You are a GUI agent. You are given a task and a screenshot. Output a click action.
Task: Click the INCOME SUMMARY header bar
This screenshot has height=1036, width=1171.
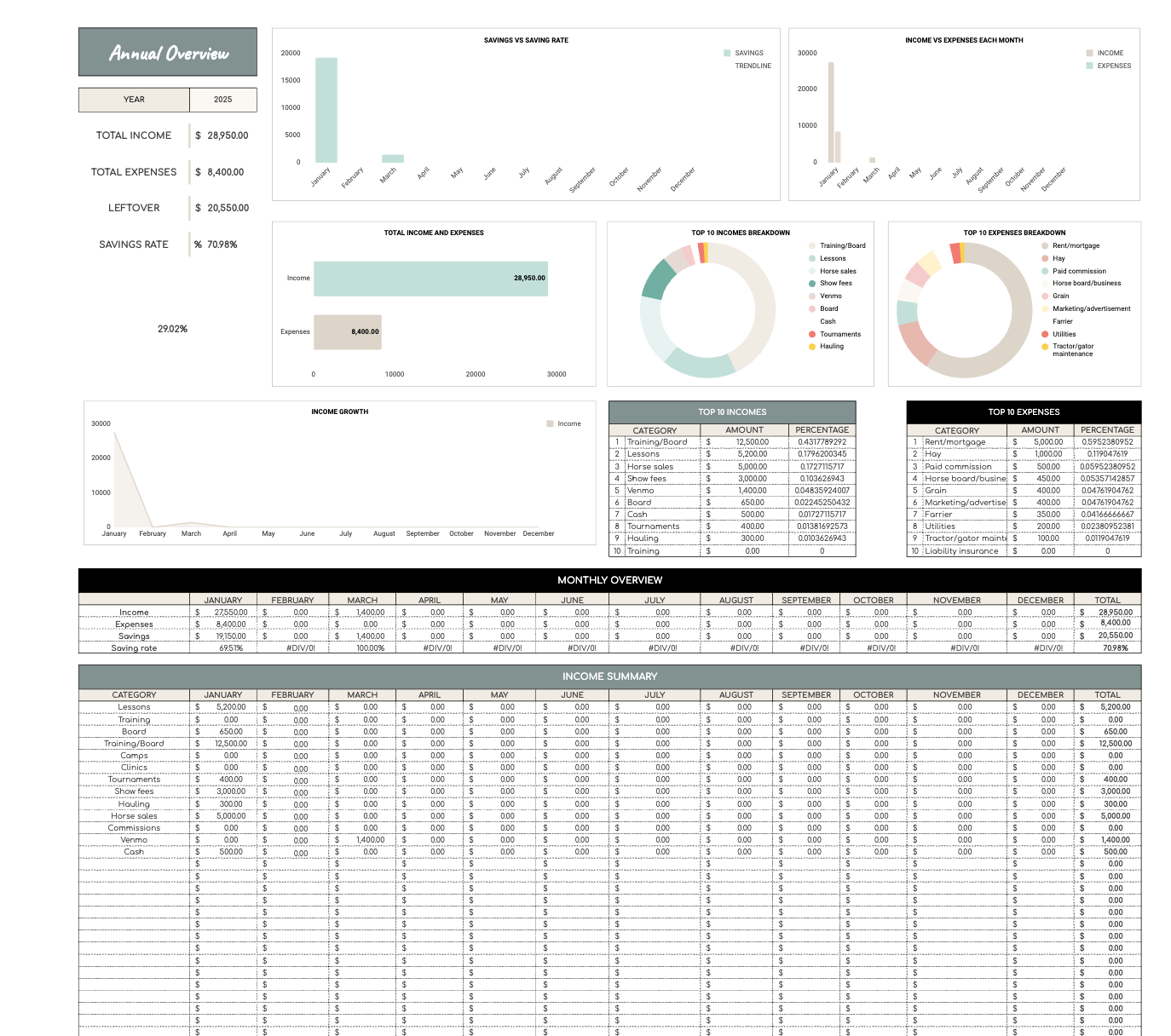pyautogui.click(x=609, y=676)
